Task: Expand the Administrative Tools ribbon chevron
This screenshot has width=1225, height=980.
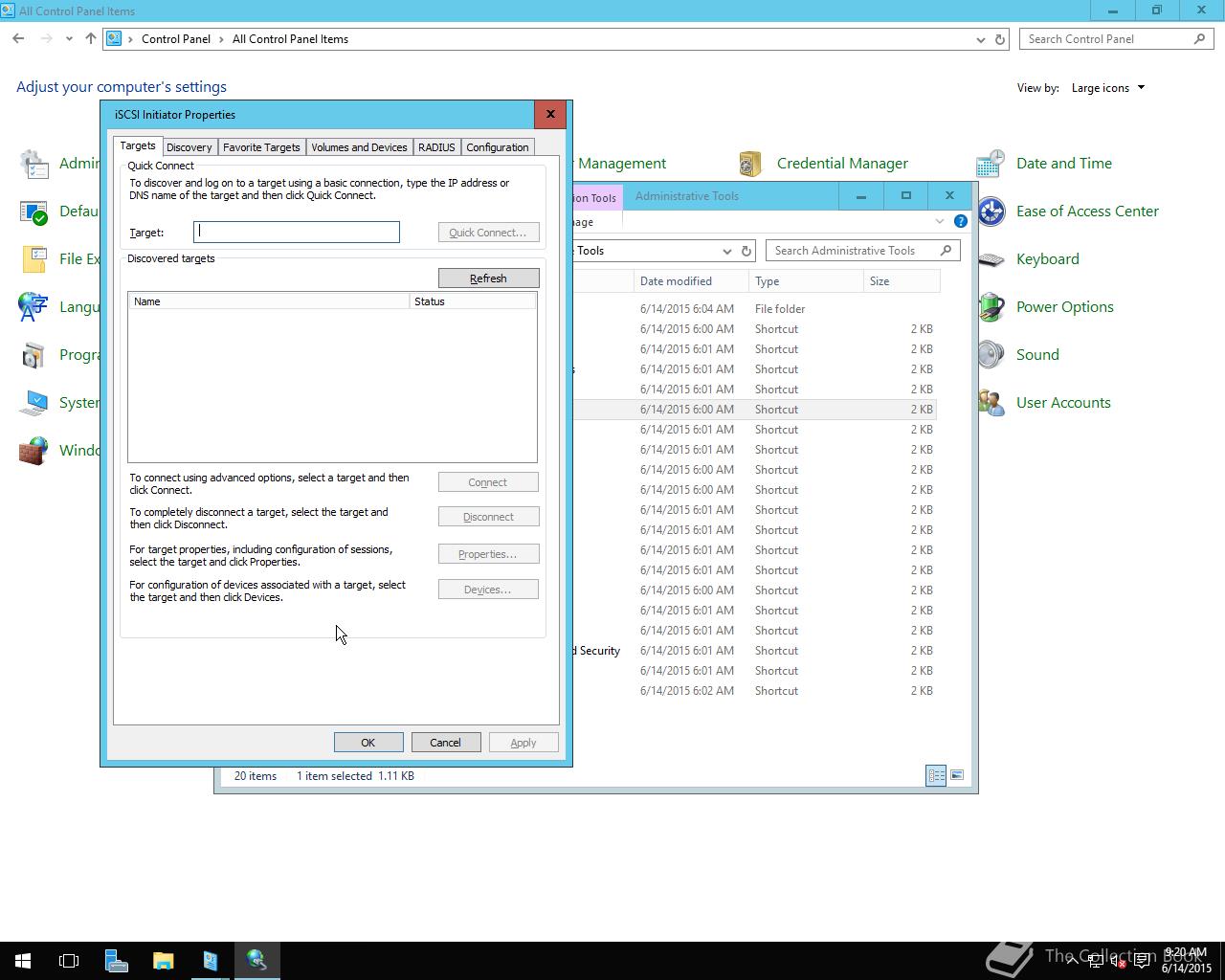Action: click(939, 221)
